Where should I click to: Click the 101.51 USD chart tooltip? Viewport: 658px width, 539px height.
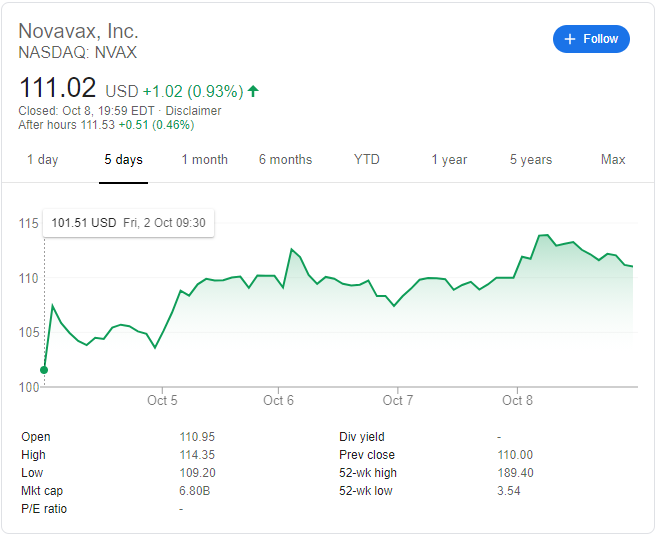[x=128, y=222]
